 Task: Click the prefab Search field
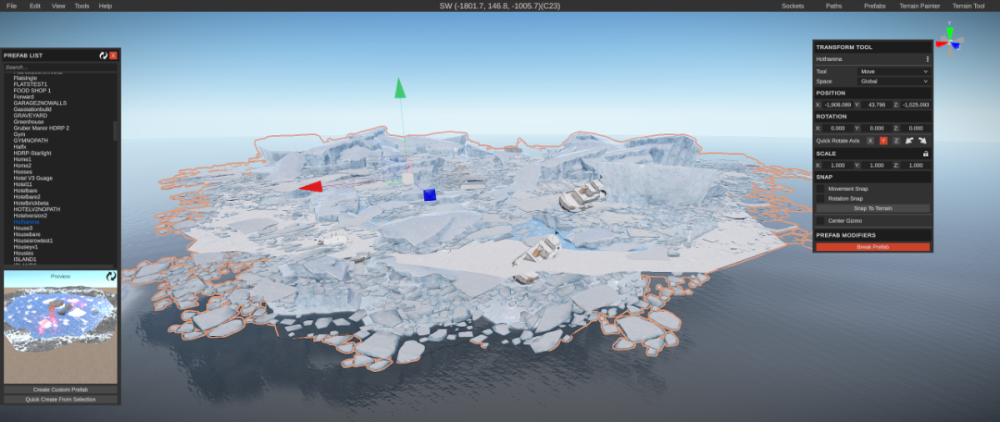60,67
